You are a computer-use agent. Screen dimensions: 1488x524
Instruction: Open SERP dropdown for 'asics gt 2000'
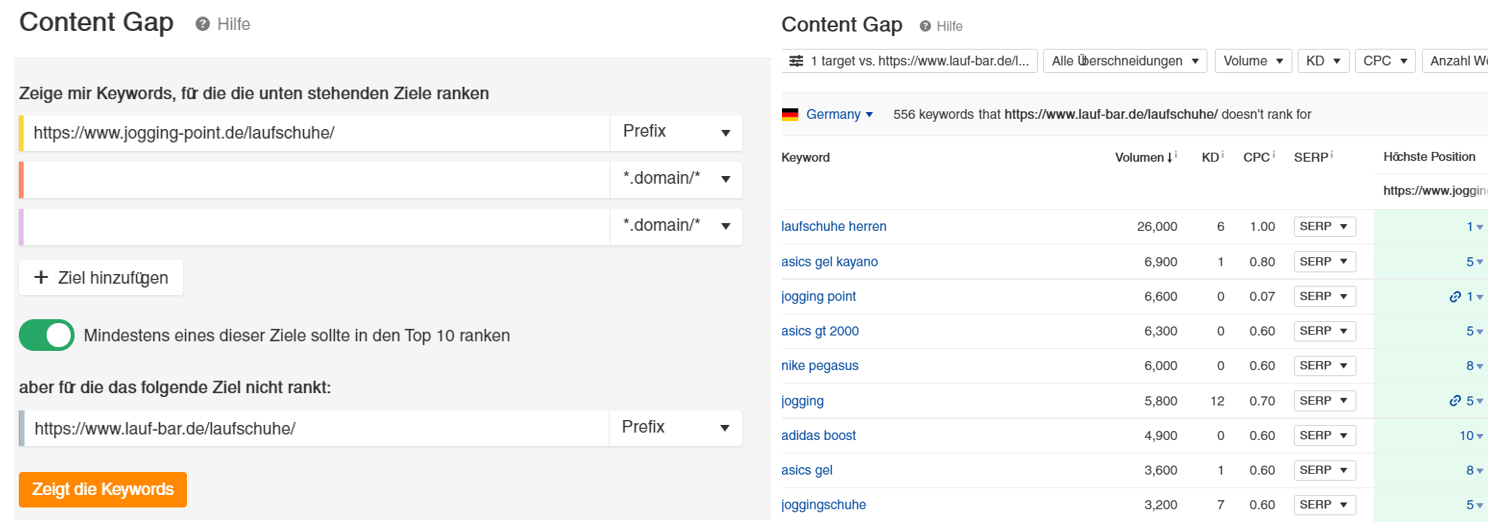(1325, 331)
